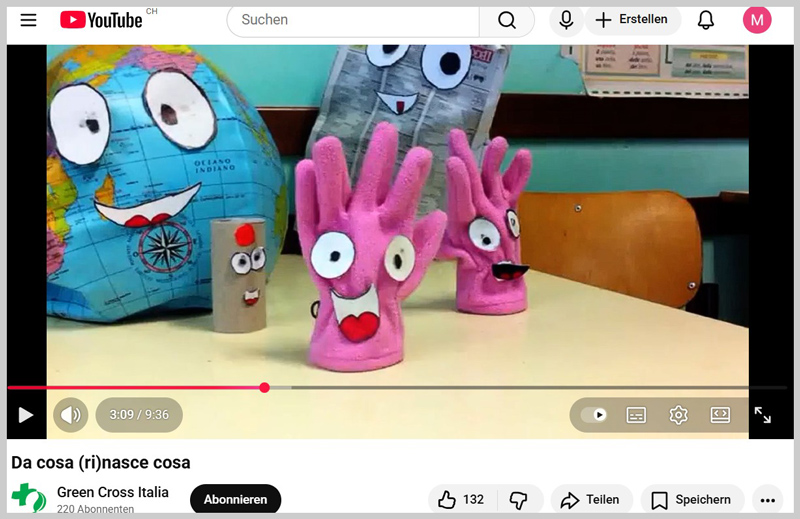Open video settings gear

click(679, 414)
